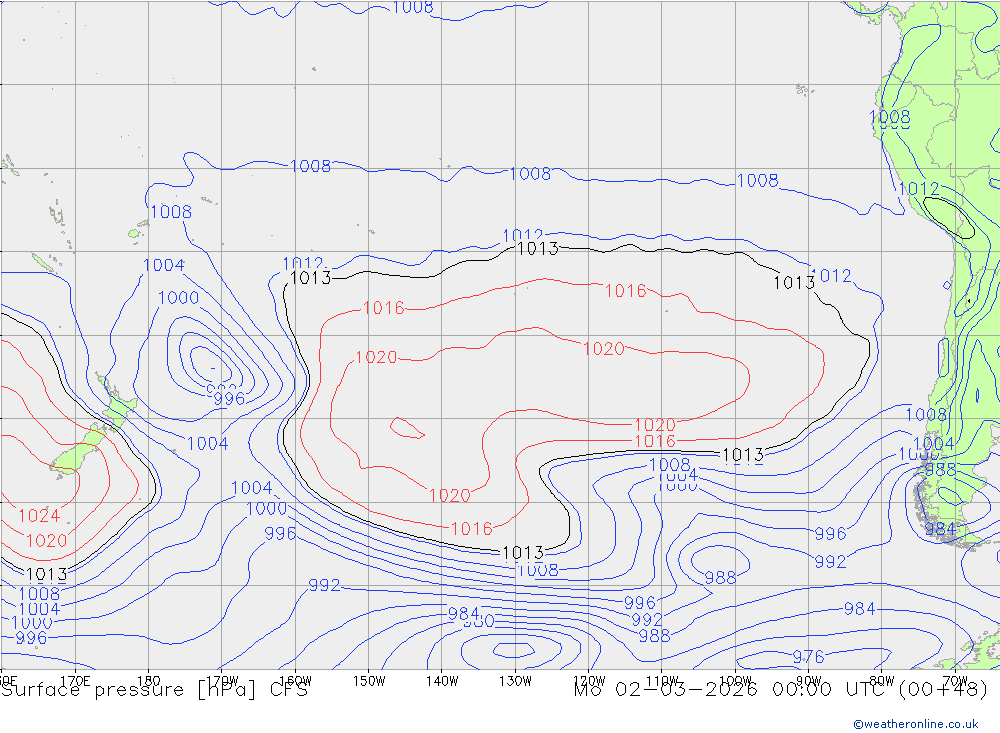This screenshot has width=1000, height=733.
Task: Click the weatheronline.co.uk copyright link
Action: [916, 724]
